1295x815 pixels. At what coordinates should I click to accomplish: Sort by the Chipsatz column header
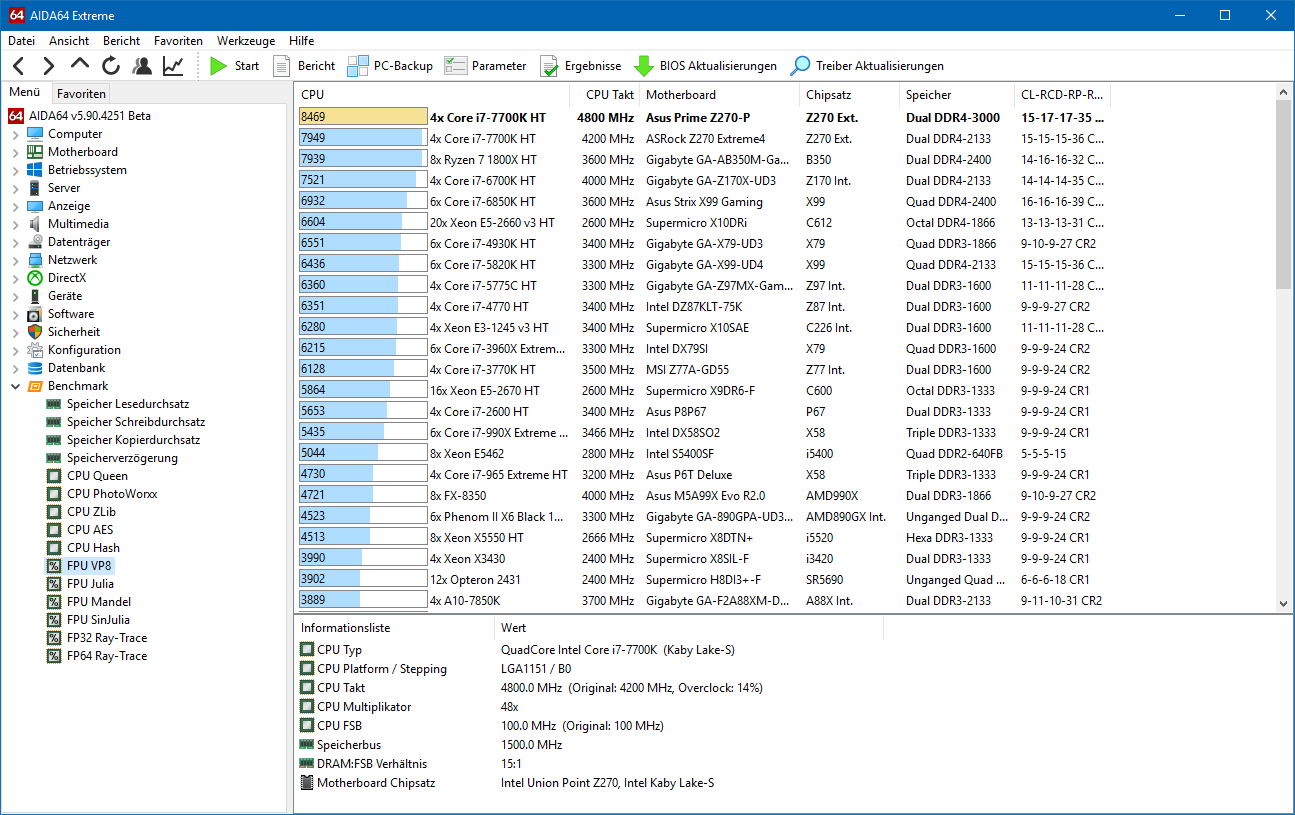849,95
